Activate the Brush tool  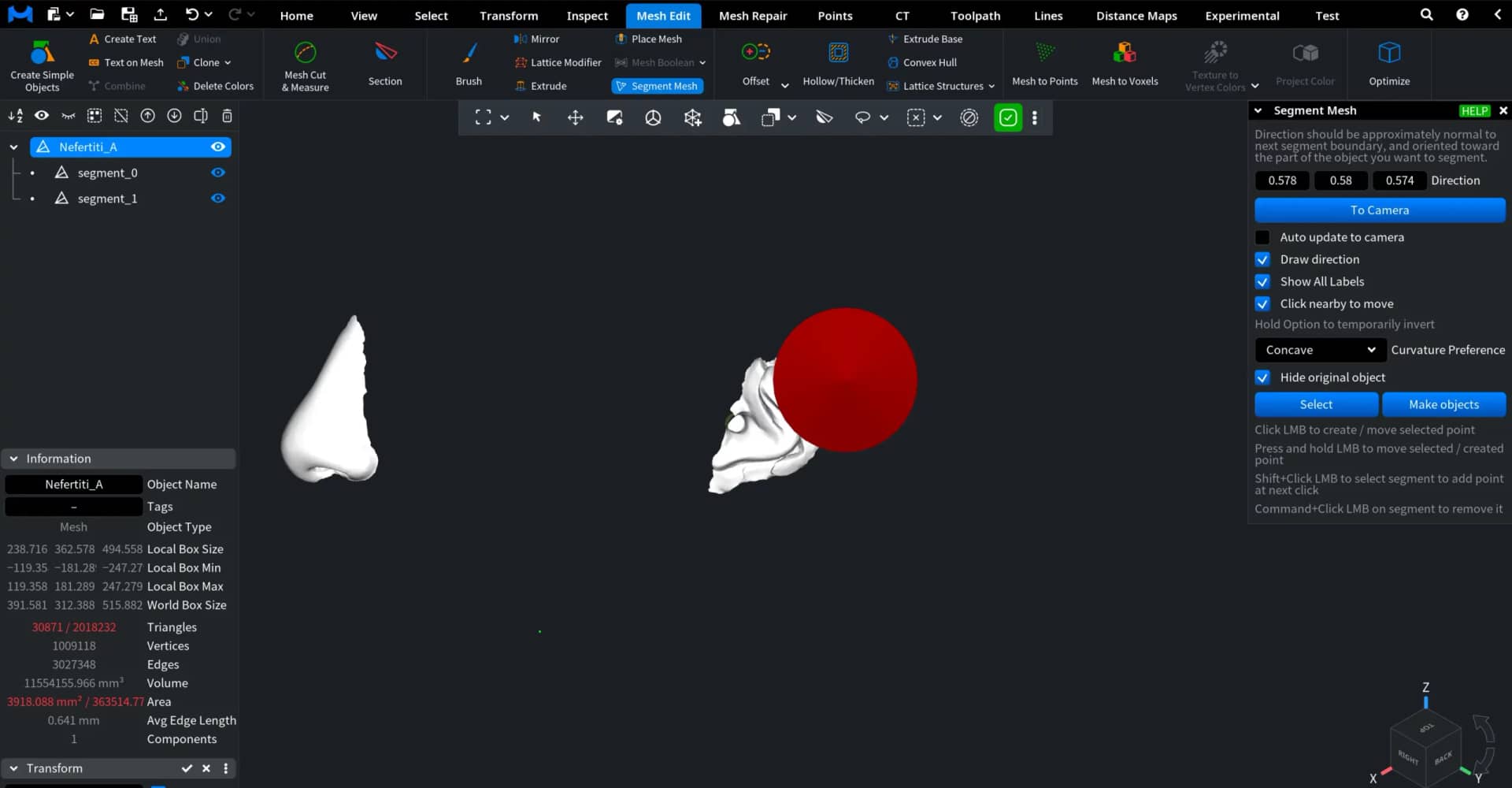click(469, 65)
